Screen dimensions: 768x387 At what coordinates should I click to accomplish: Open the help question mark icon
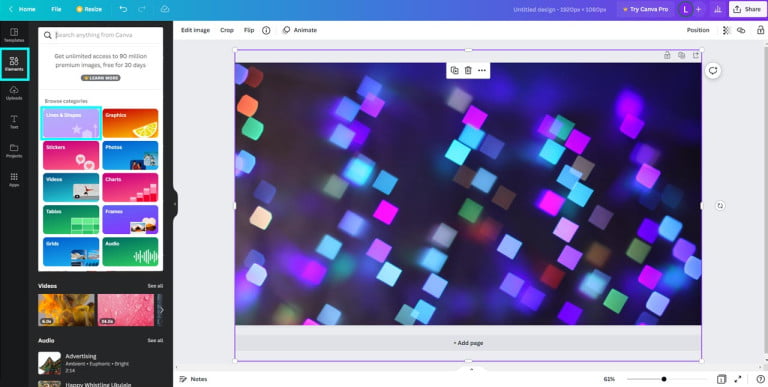click(760, 379)
